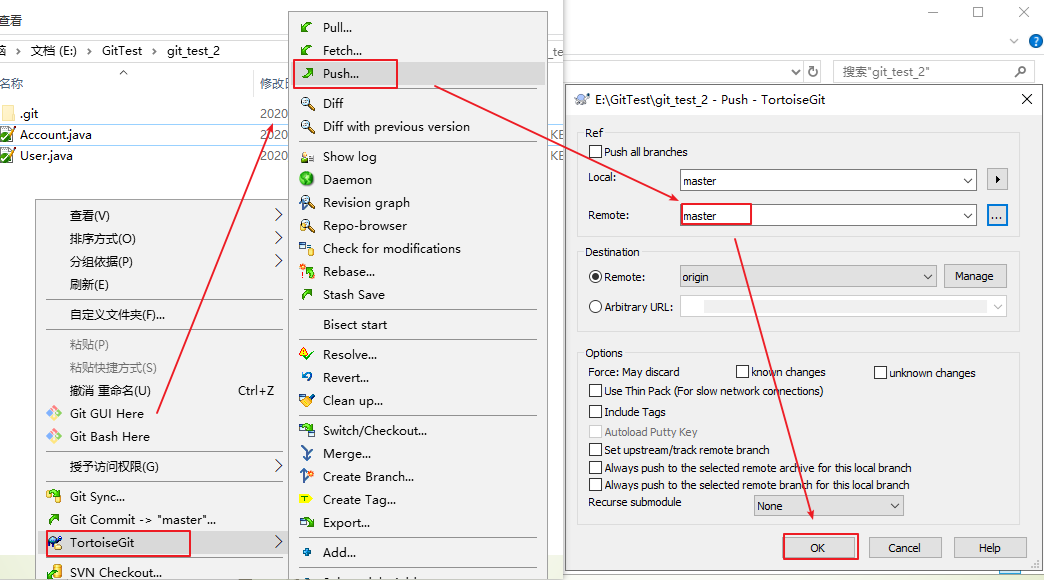Open the Local branch dropdown
The width and height of the screenshot is (1044, 580).
pyautogui.click(x=967, y=180)
